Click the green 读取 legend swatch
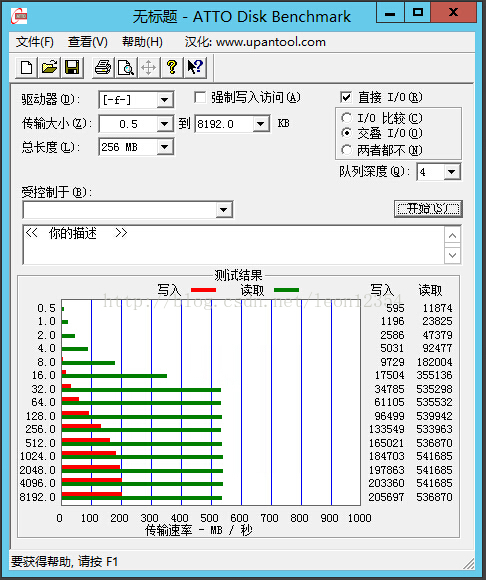 pos(286,290)
